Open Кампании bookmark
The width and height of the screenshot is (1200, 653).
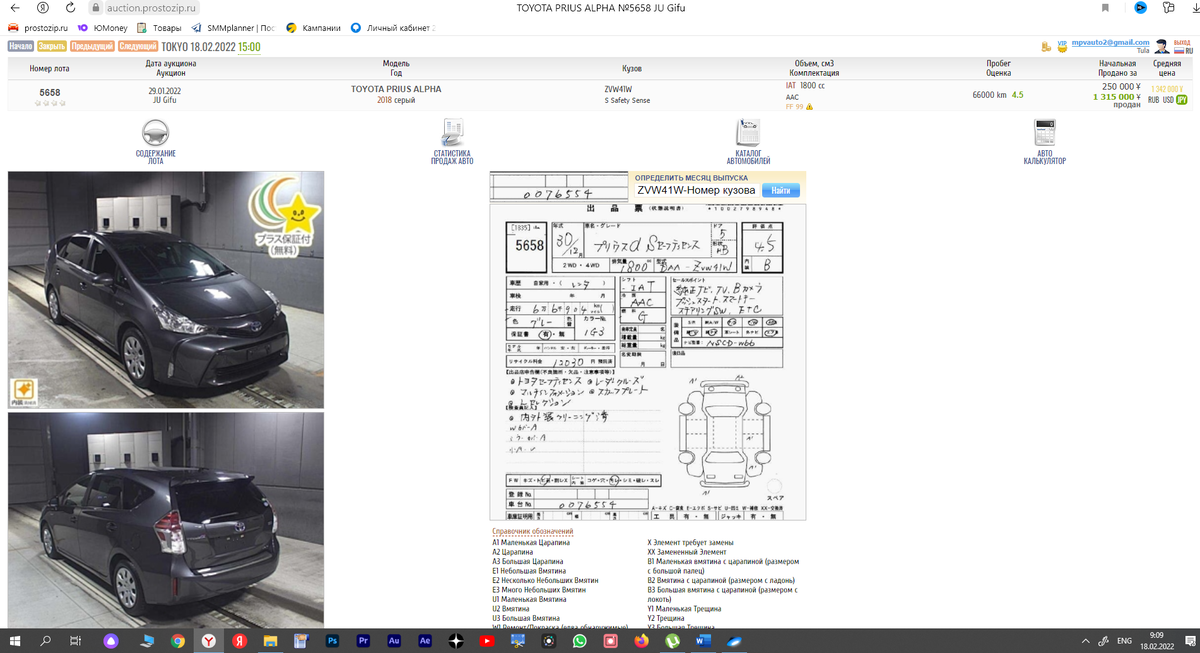[x=313, y=28]
